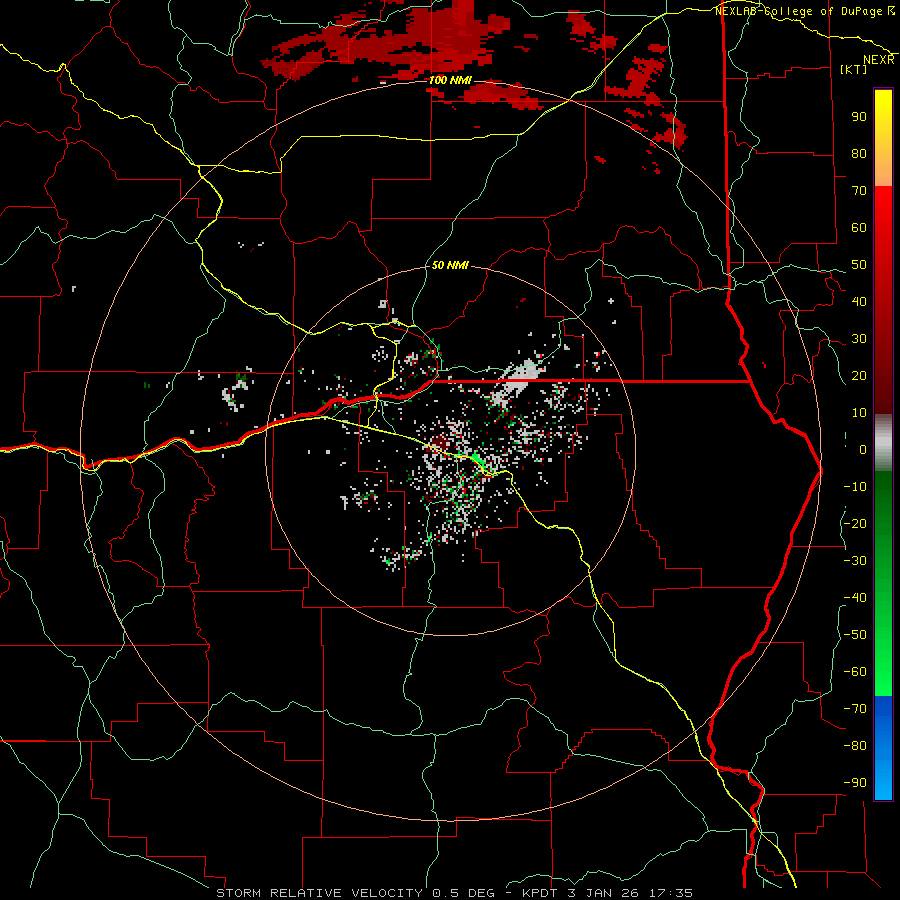Click the [KT] units label

pos(854,69)
